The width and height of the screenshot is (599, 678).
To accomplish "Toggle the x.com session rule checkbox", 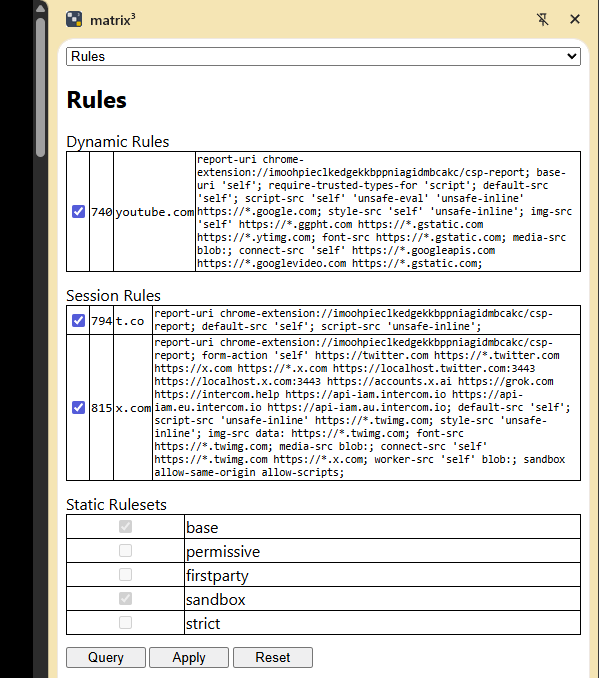I will [x=78, y=407].
